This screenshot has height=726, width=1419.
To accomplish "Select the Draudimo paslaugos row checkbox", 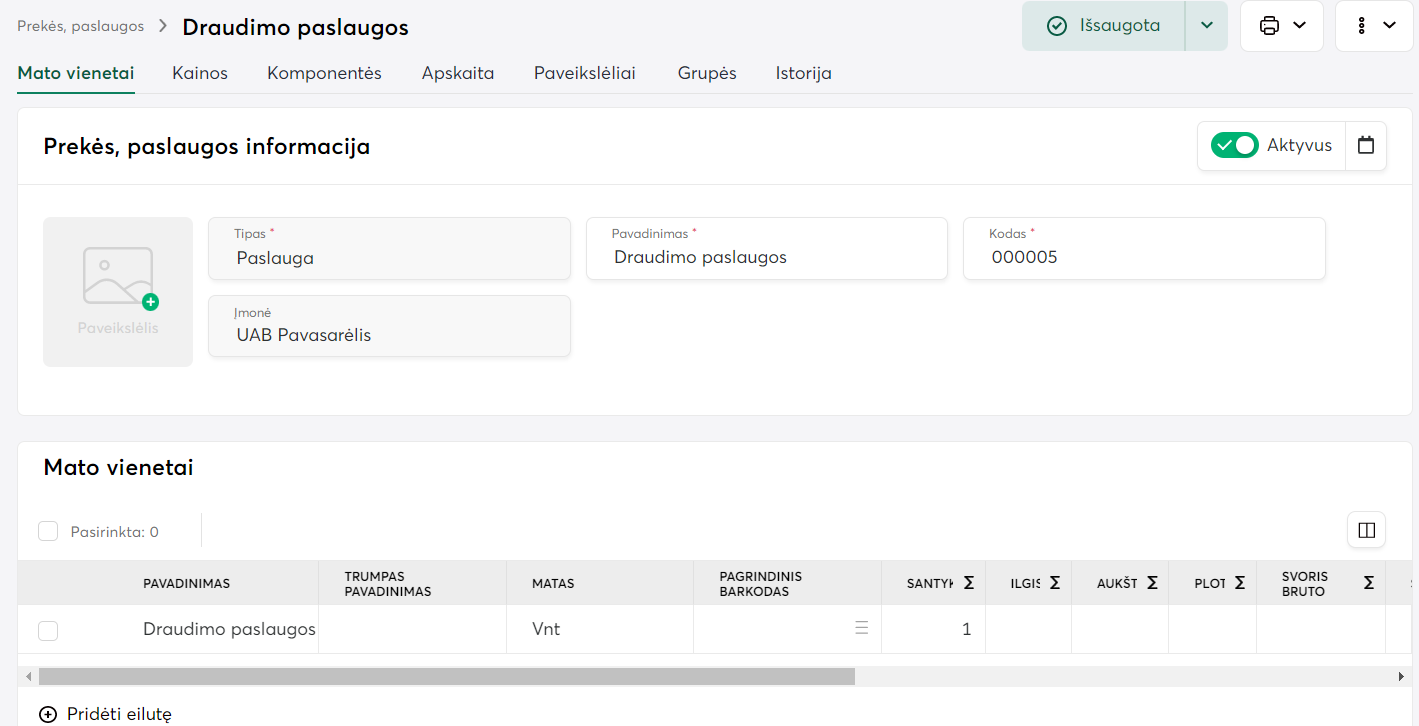I will point(48,630).
